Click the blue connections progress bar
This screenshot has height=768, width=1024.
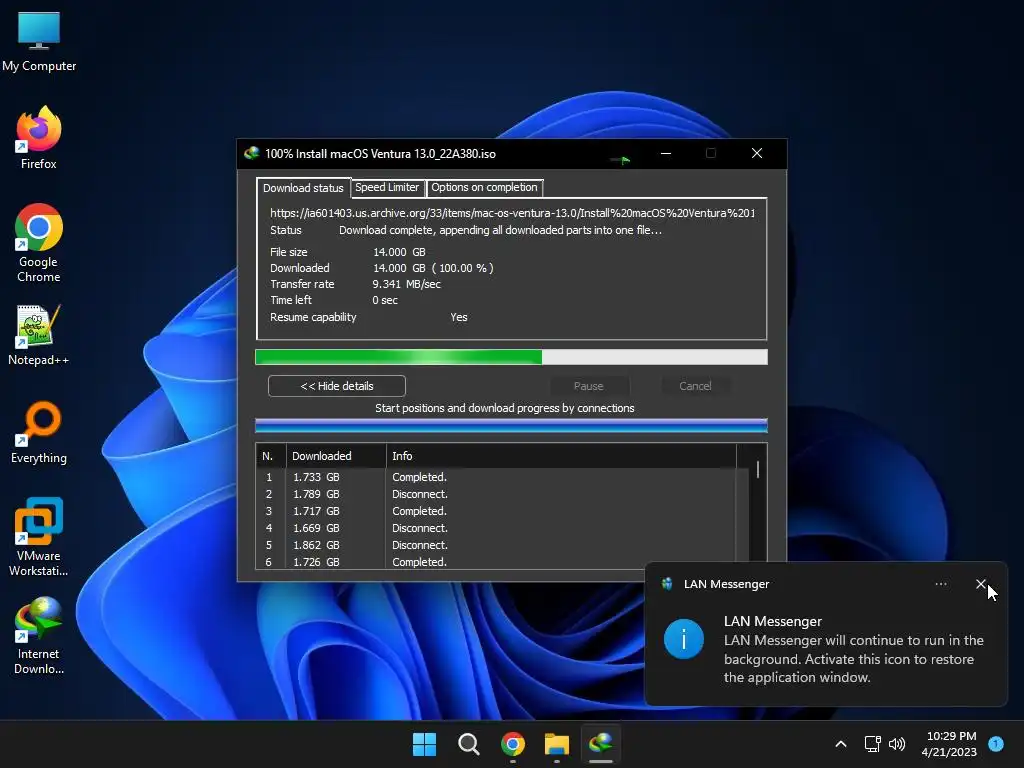tap(511, 426)
